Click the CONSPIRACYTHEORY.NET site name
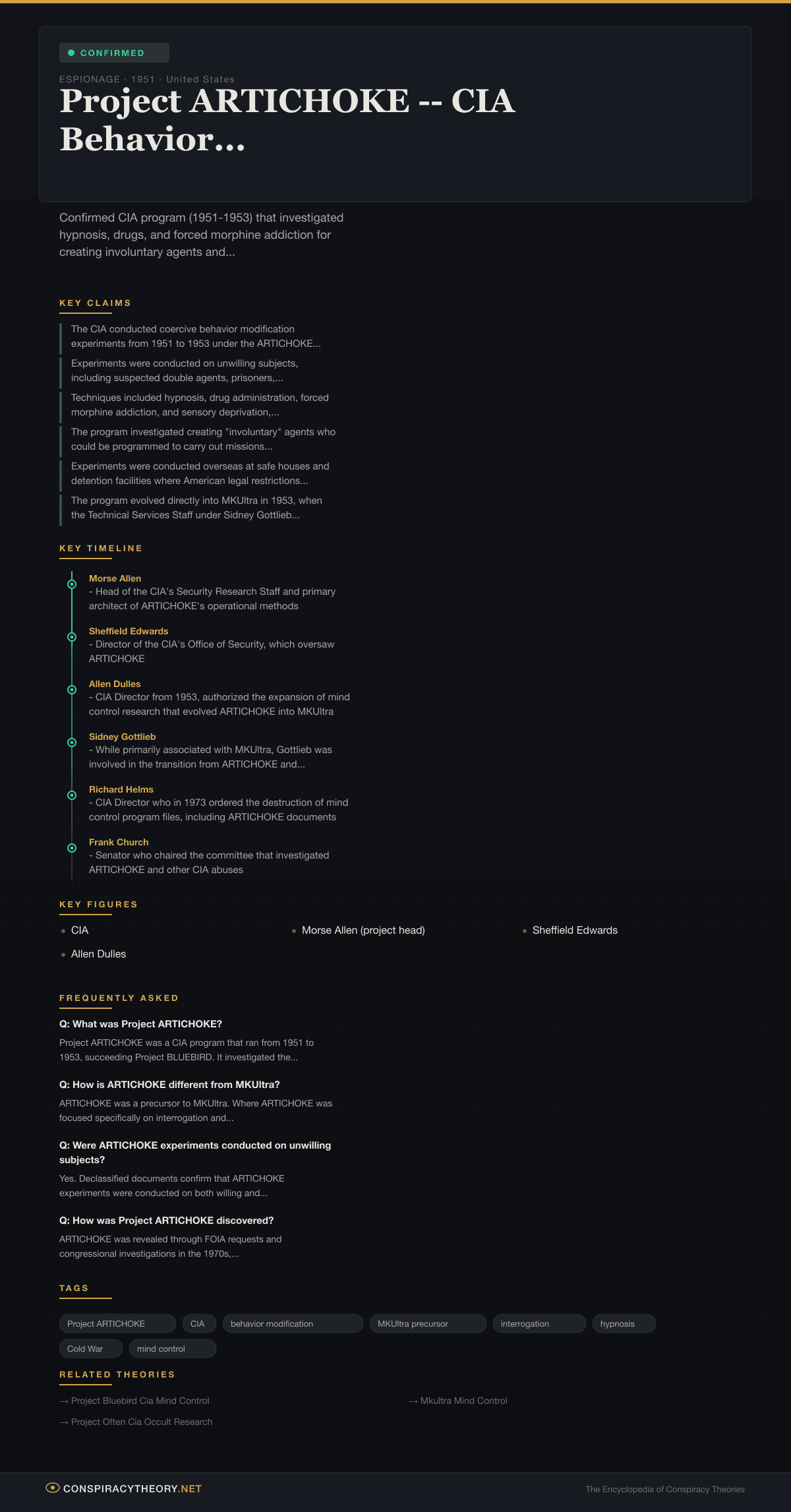 coord(132,1489)
